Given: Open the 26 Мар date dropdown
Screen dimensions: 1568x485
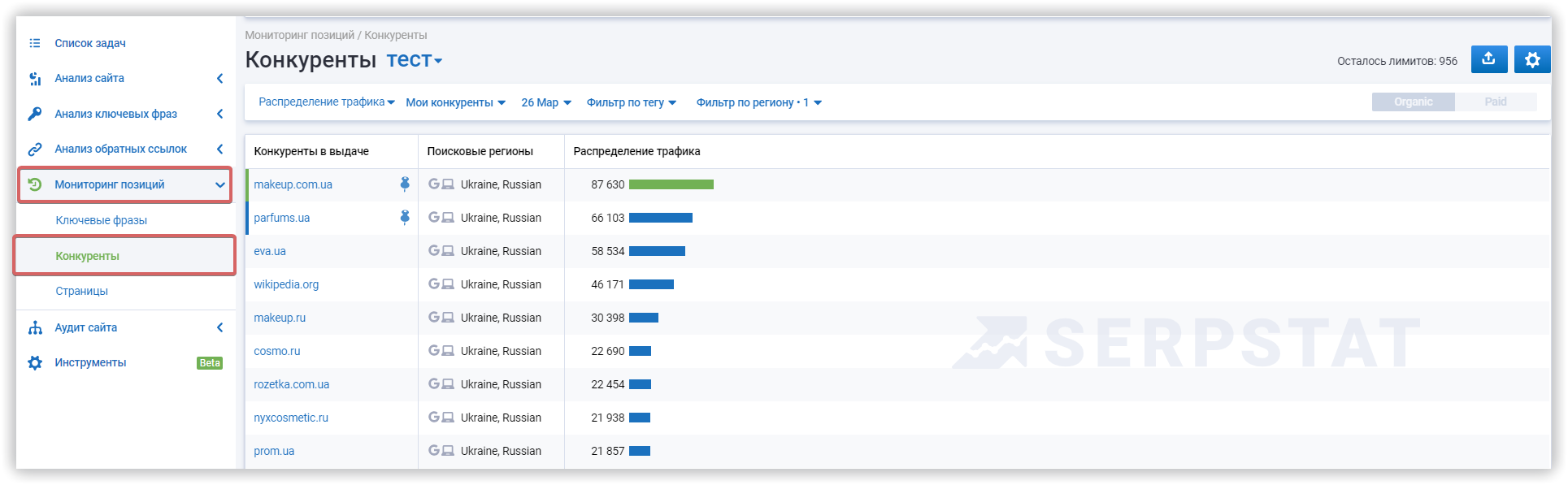Looking at the screenshot, I should pyautogui.click(x=546, y=102).
